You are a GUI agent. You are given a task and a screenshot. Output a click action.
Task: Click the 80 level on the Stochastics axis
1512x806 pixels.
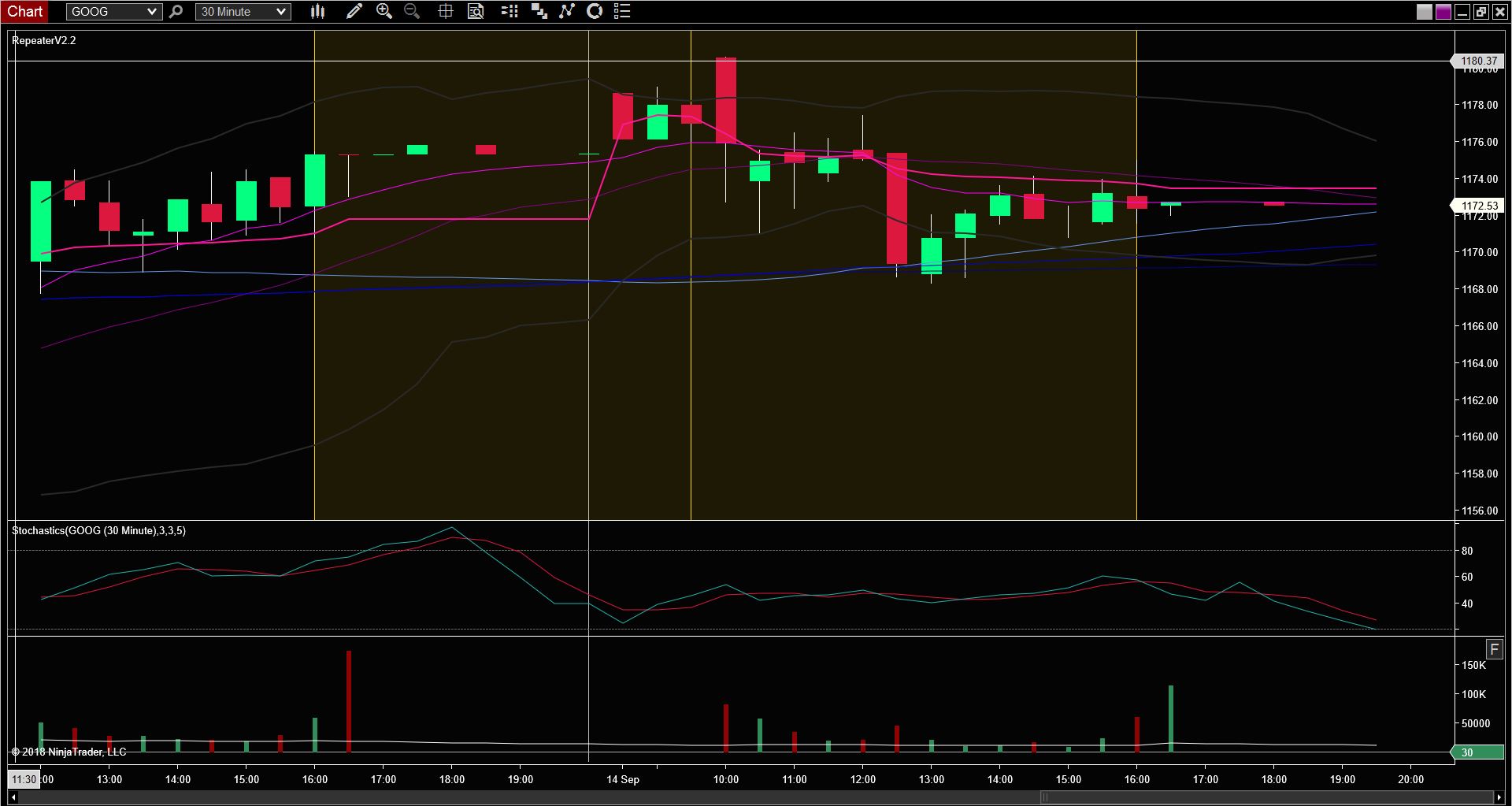click(1467, 551)
